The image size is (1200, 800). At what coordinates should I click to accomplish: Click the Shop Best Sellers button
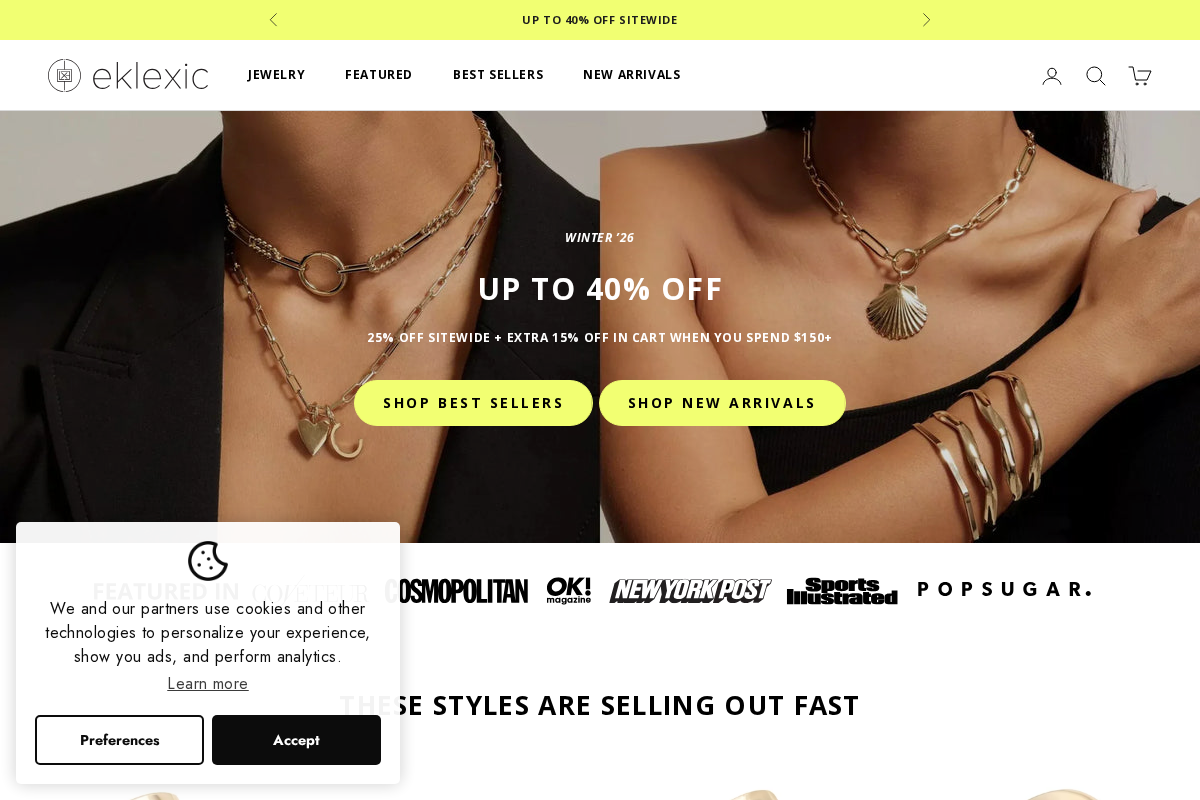473,403
